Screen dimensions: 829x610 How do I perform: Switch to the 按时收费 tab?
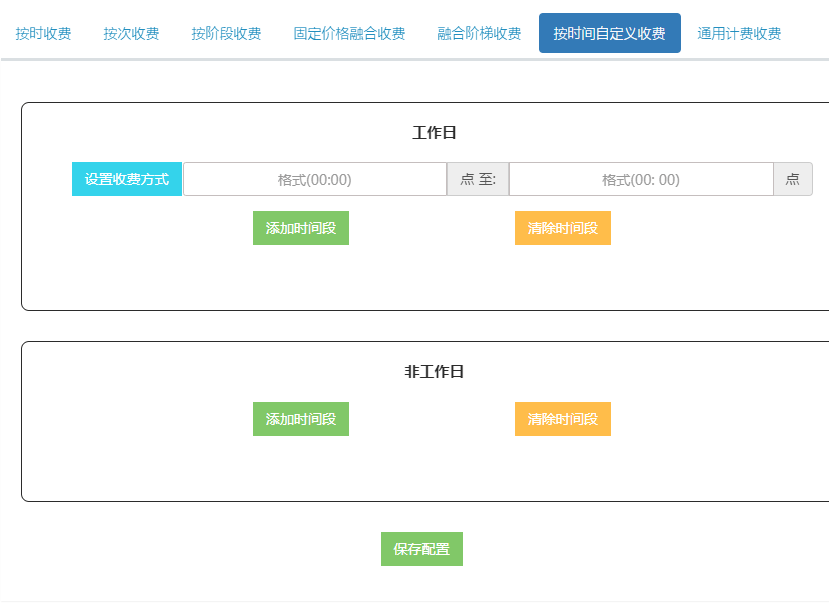[x=43, y=34]
